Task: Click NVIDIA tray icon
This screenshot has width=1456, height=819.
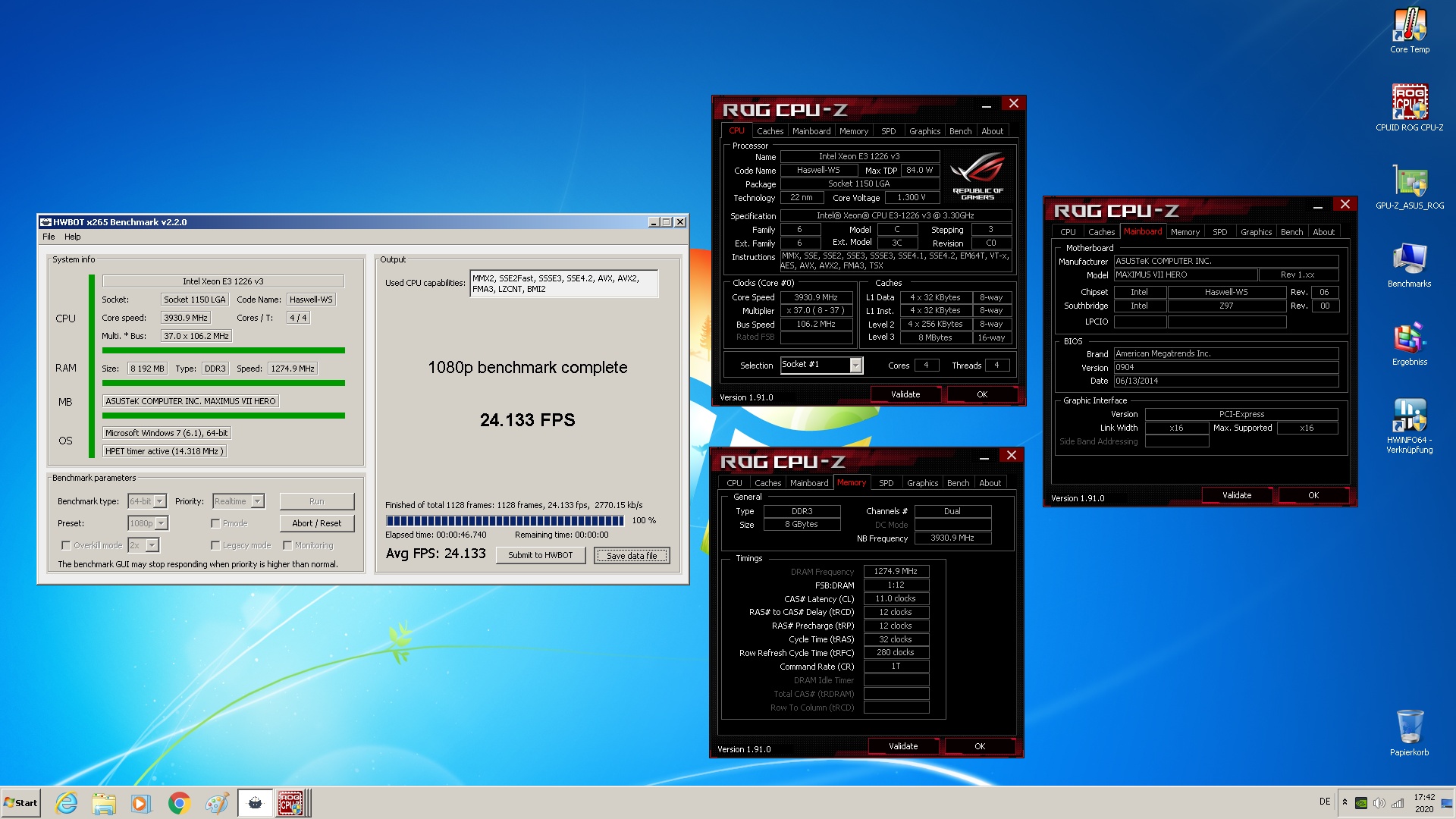Action: 1361,803
